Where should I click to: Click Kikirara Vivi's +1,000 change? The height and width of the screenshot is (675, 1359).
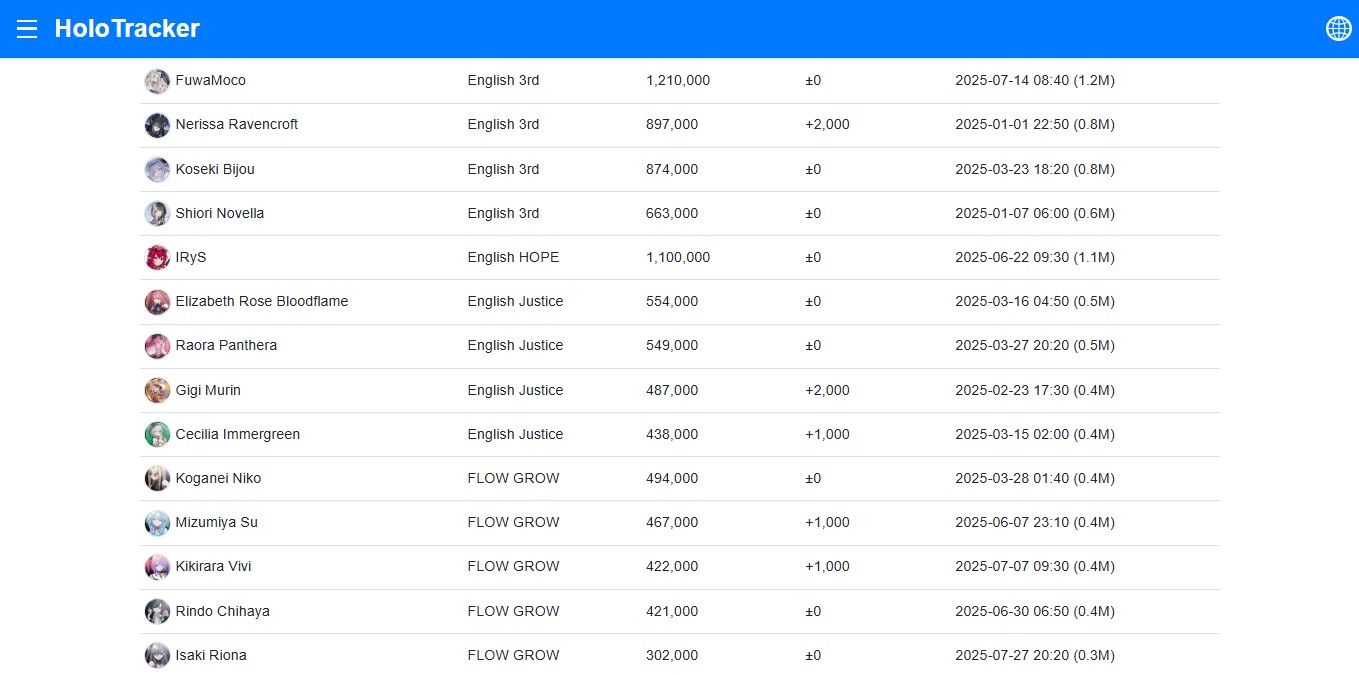827,566
